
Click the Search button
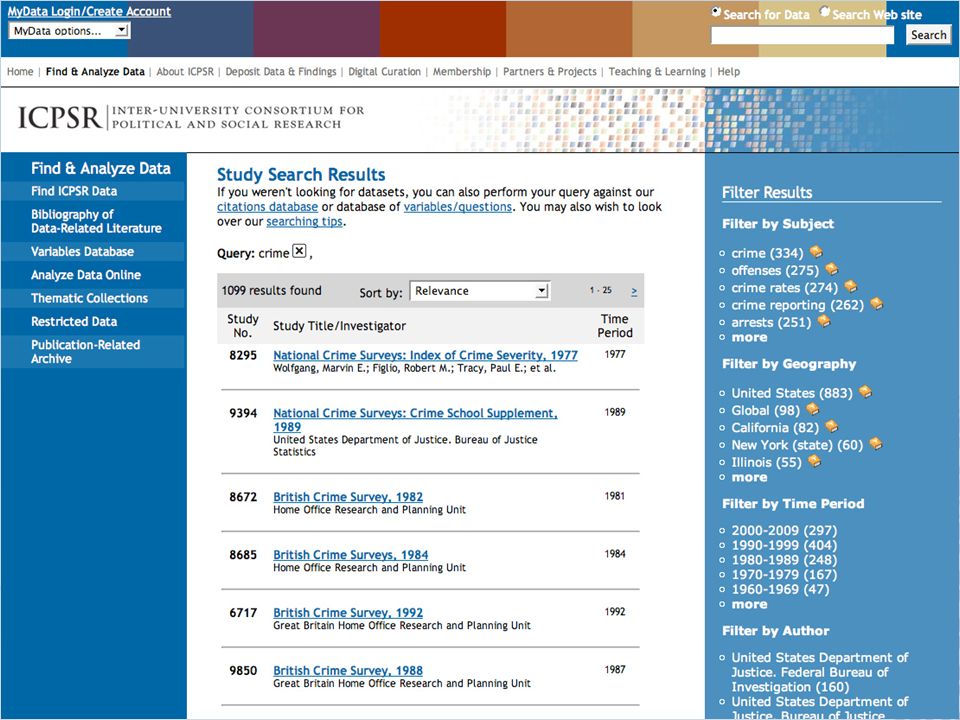point(928,35)
